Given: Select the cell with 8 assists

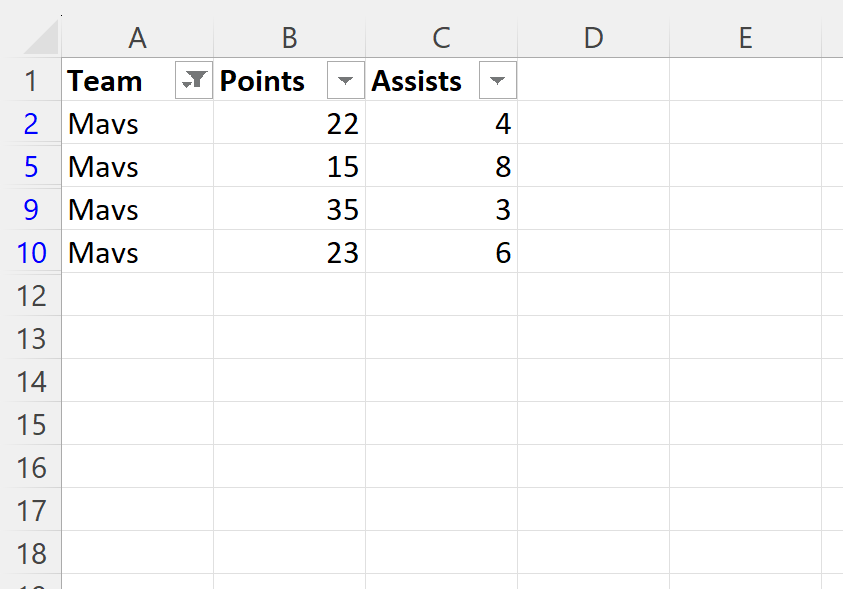Looking at the screenshot, I should click(442, 166).
